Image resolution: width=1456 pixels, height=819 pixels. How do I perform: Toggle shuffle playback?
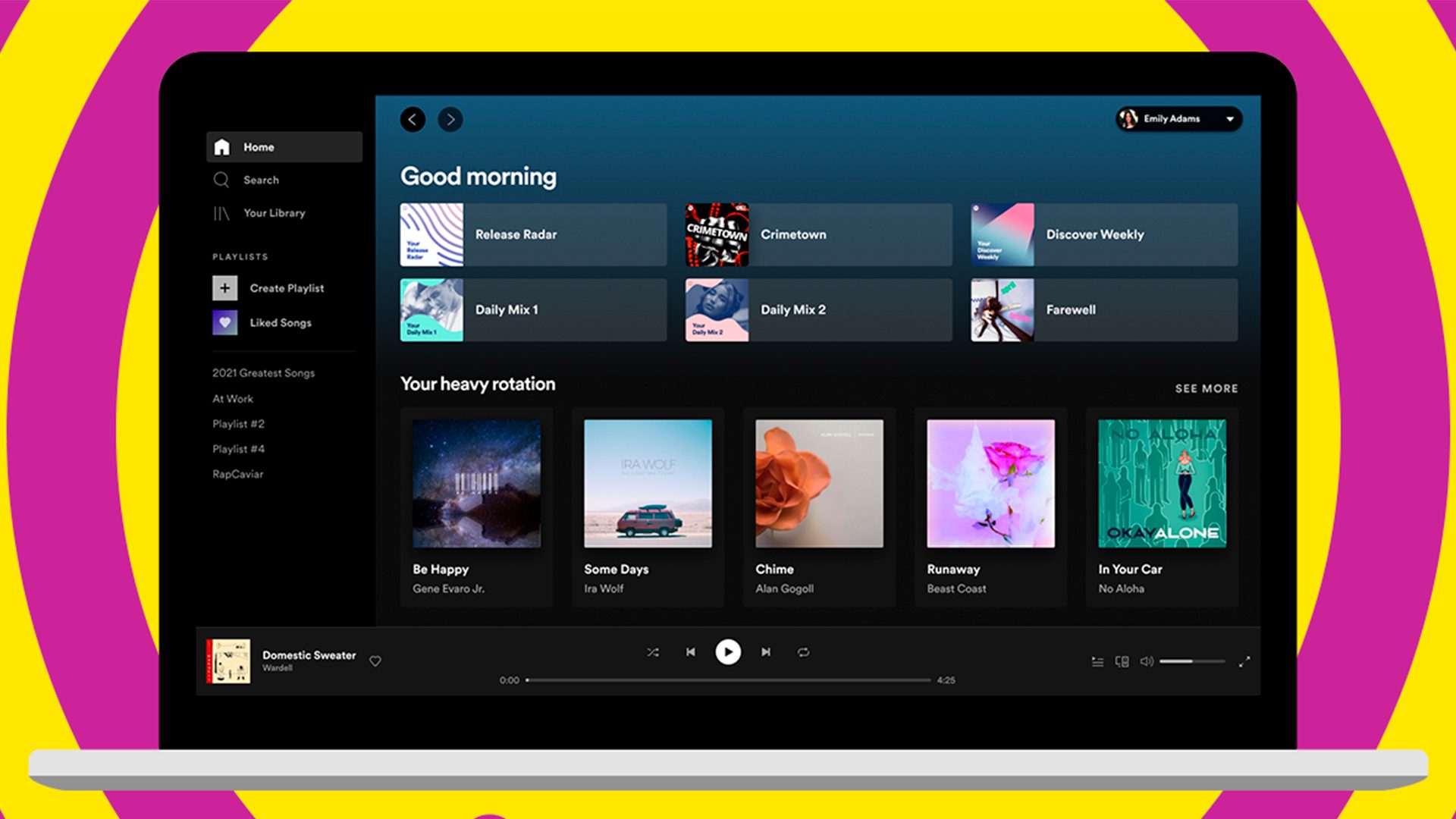[653, 652]
